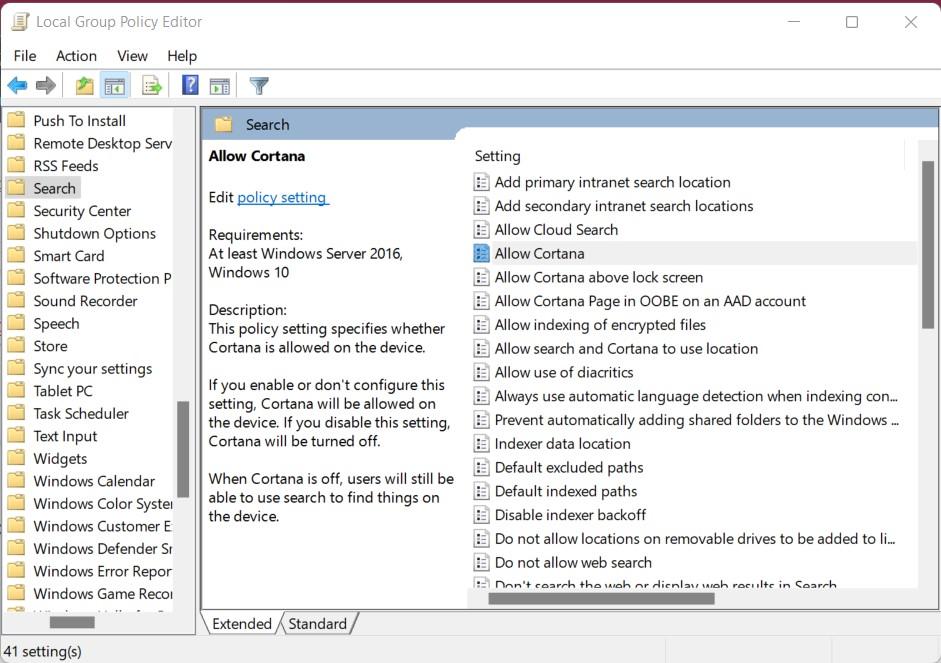The width and height of the screenshot is (941, 663).
Task: Open the File menu
Action: tap(25, 56)
